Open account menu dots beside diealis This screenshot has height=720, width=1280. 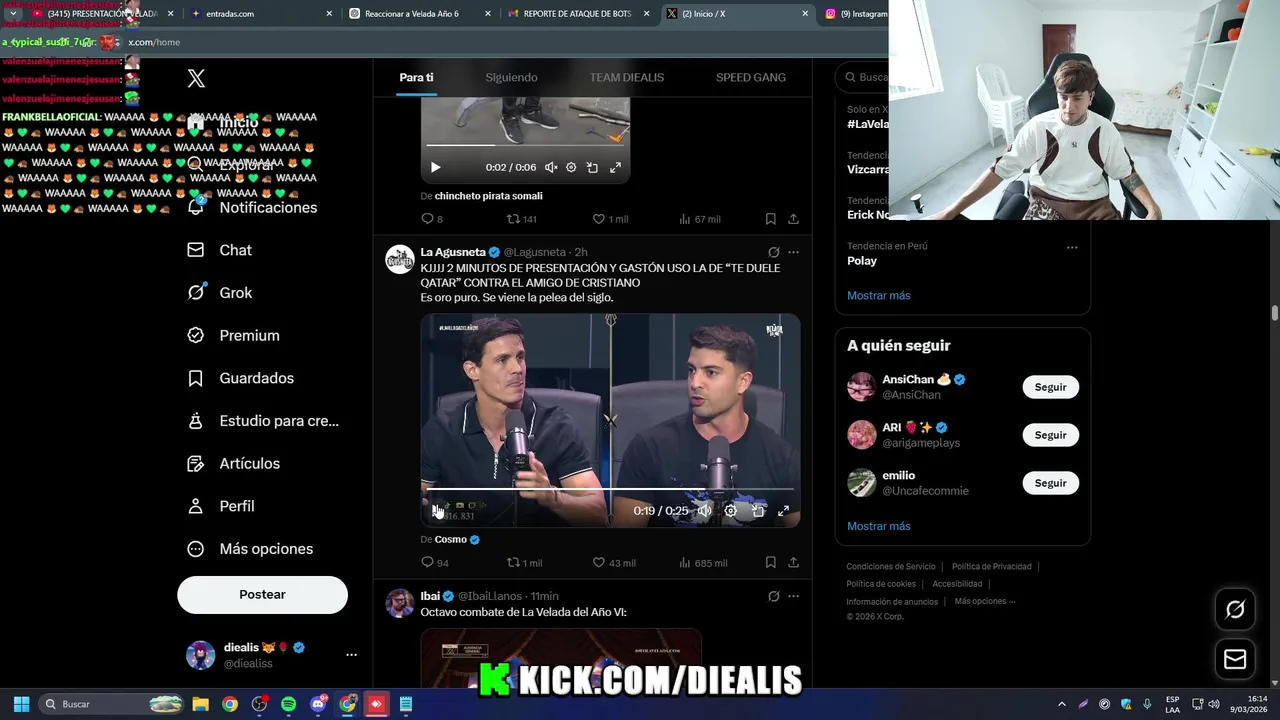(x=351, y=655)
